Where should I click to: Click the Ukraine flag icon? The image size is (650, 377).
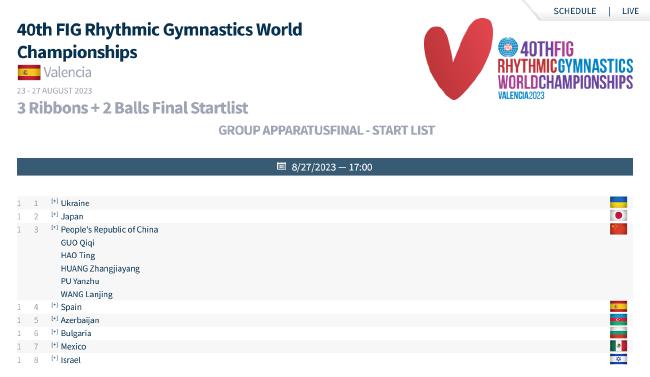[618, 202]
